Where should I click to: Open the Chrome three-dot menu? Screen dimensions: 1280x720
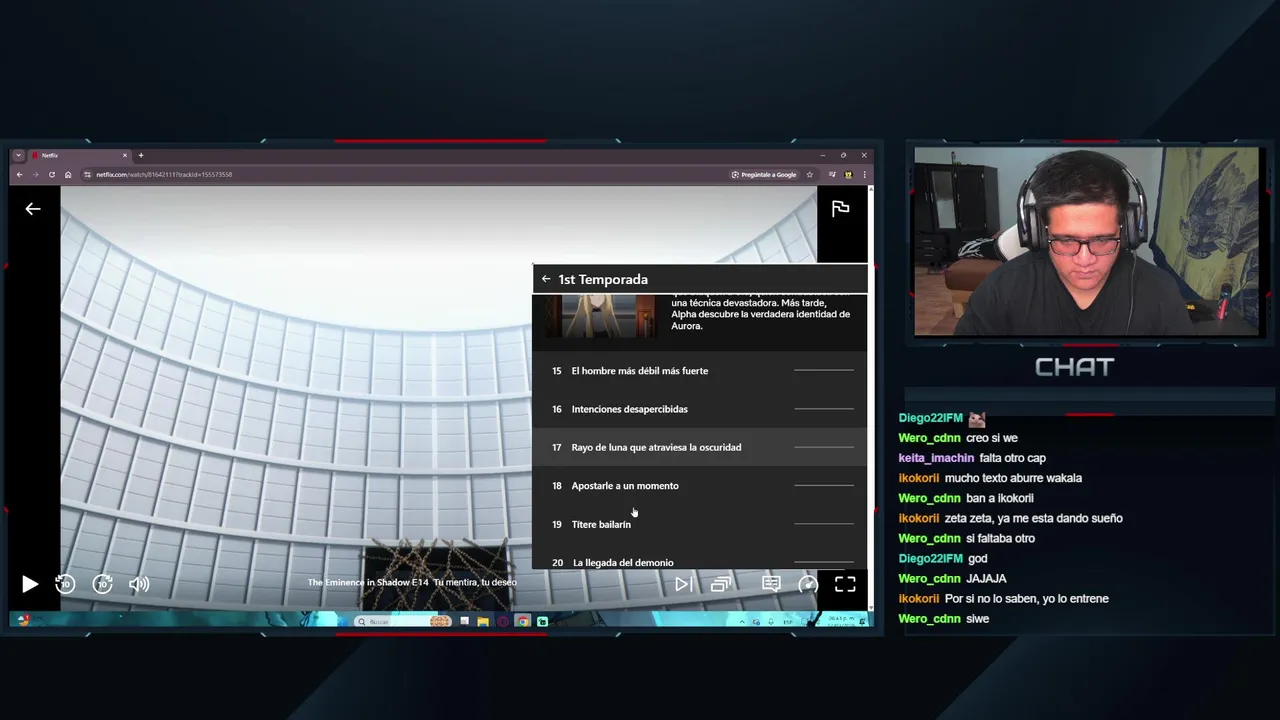864,174
